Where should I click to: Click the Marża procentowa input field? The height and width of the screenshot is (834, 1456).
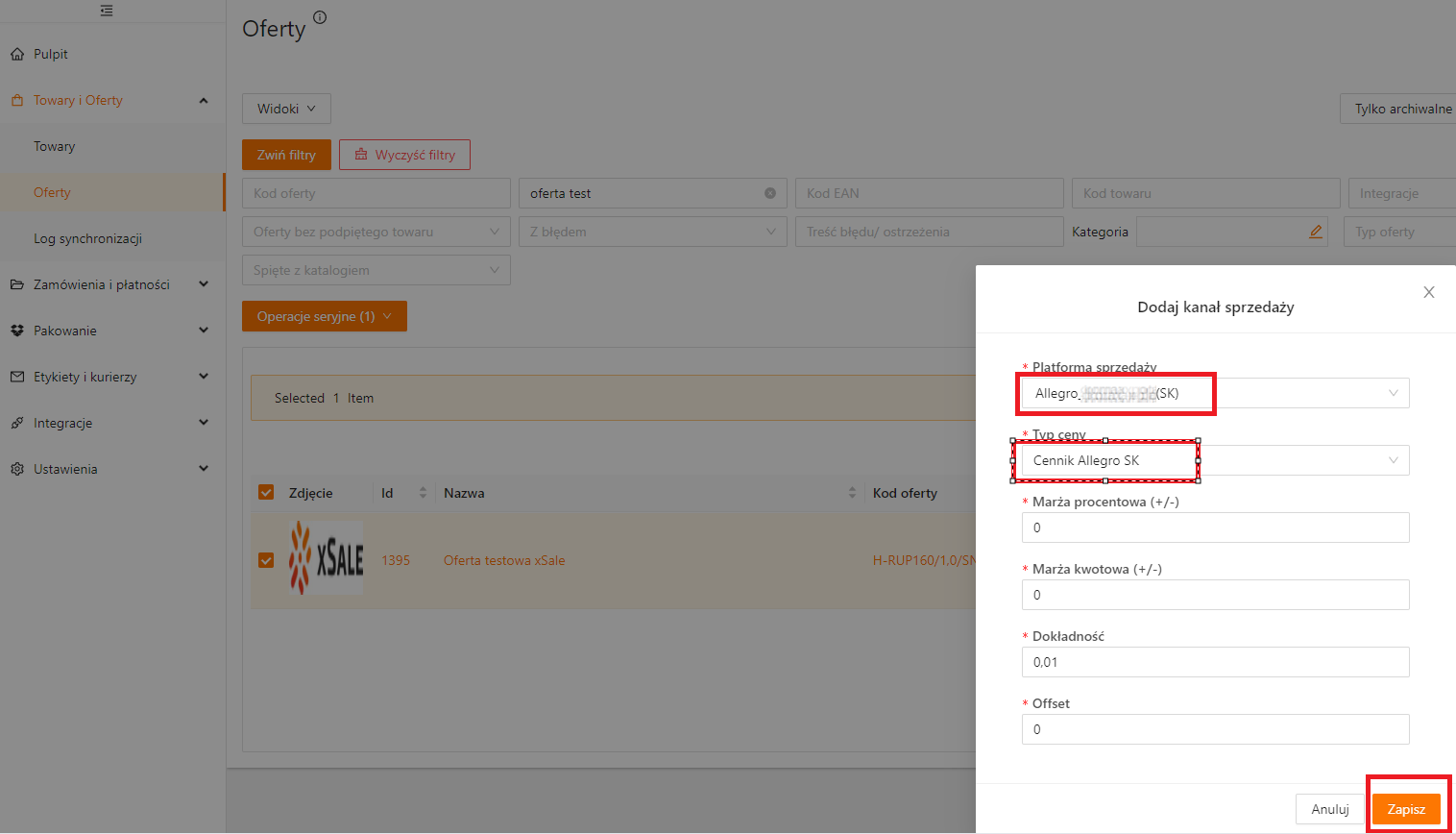point(1215,527)
